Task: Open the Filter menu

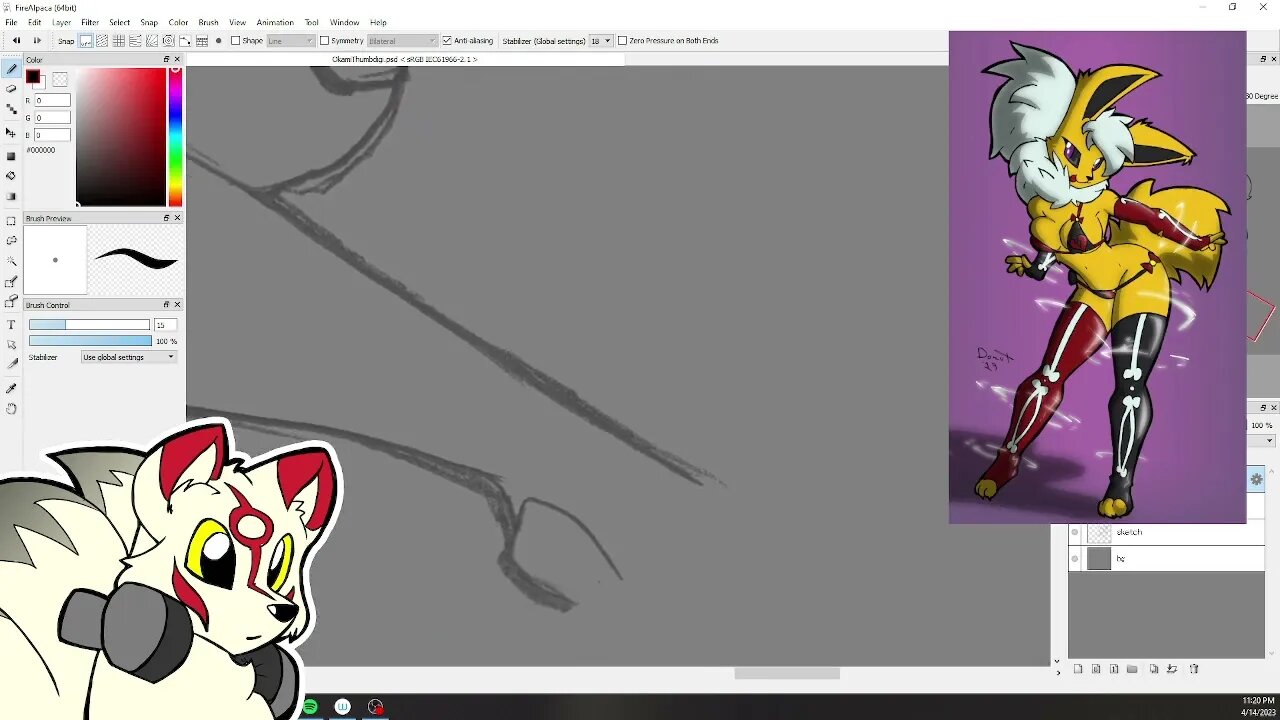Action: (x=90, y=22)
